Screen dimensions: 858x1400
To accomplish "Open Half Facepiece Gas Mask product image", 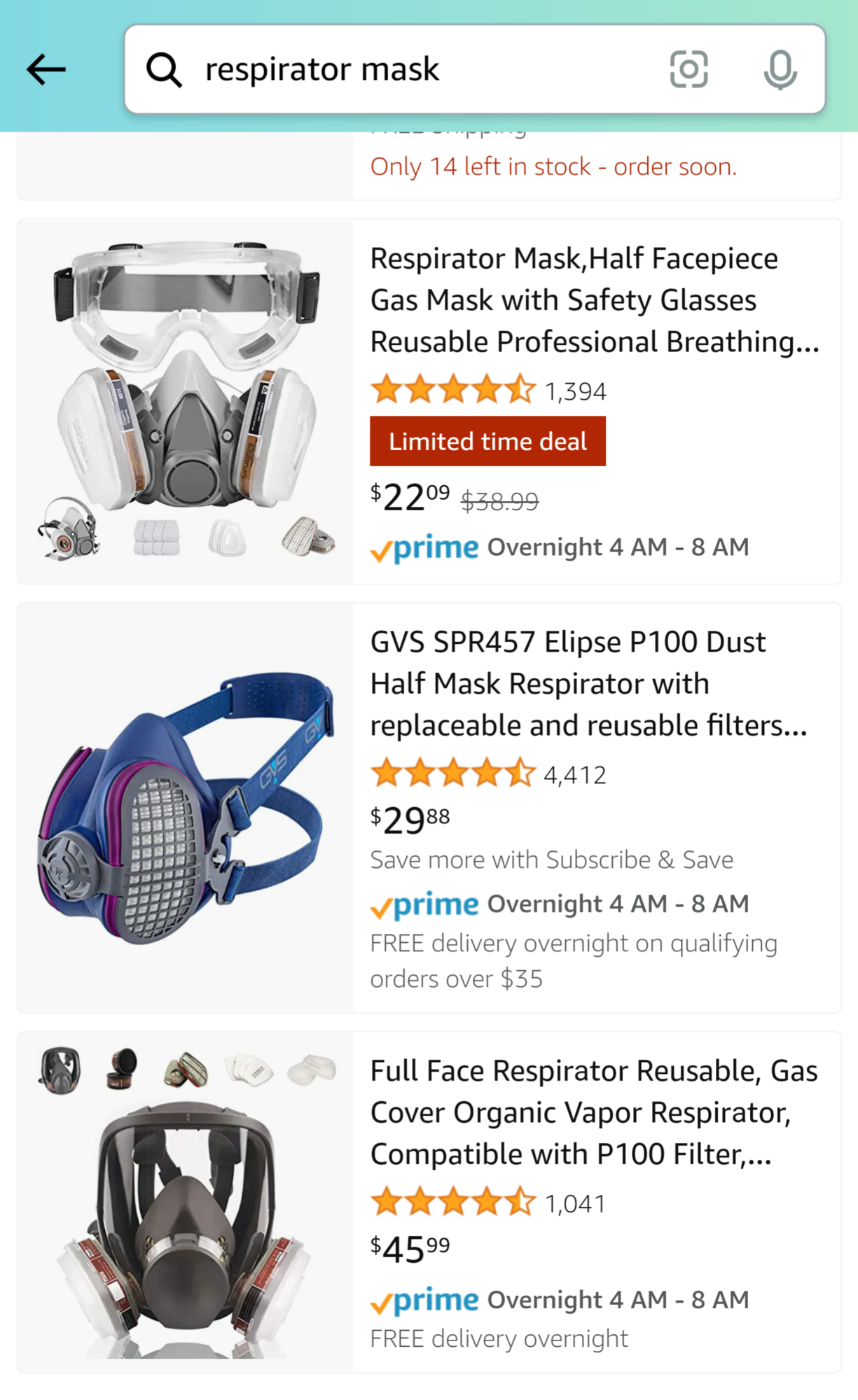I will (x=186, y=401).
